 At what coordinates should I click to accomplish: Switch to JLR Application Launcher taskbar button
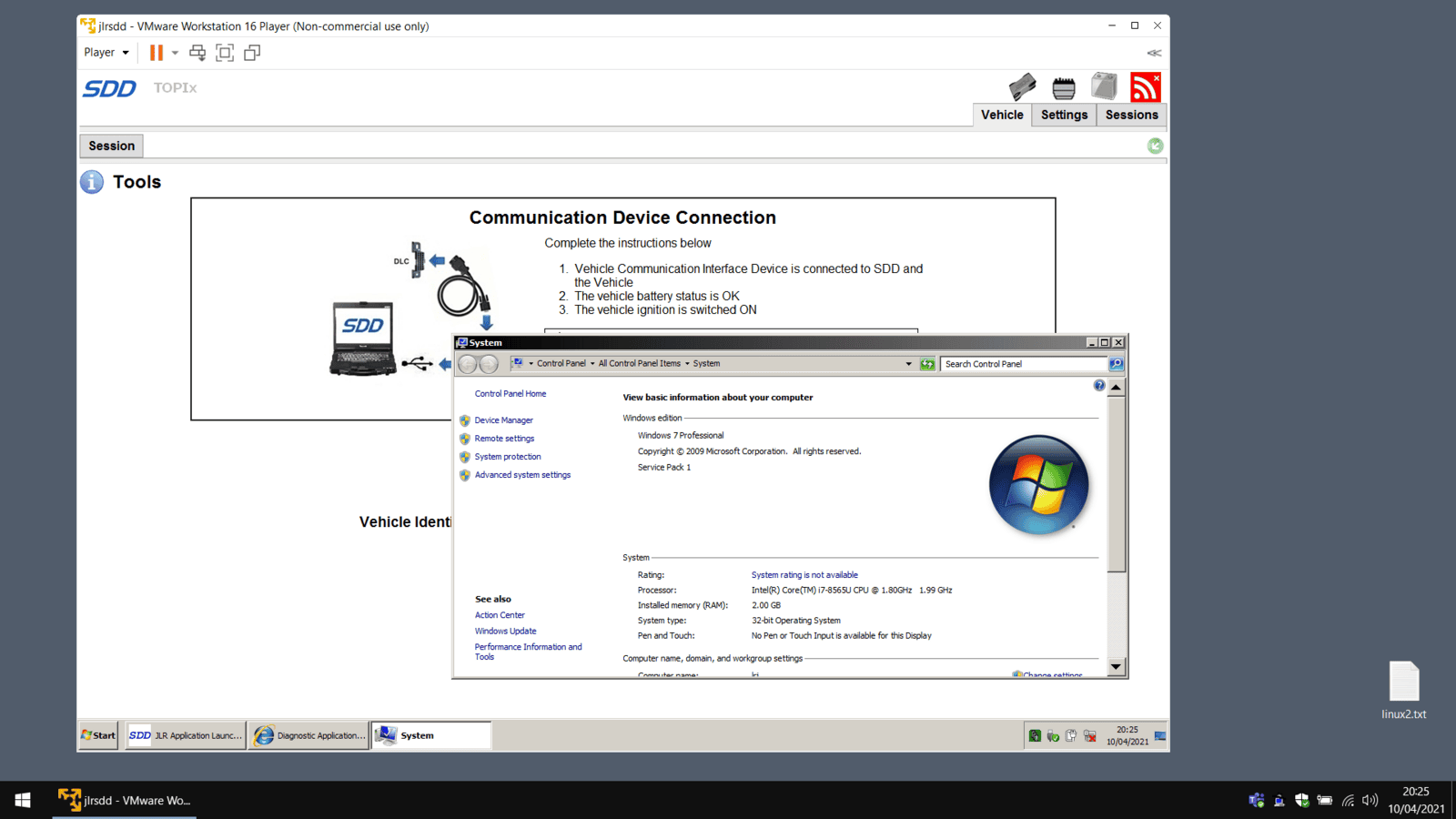tap(186, 735)
